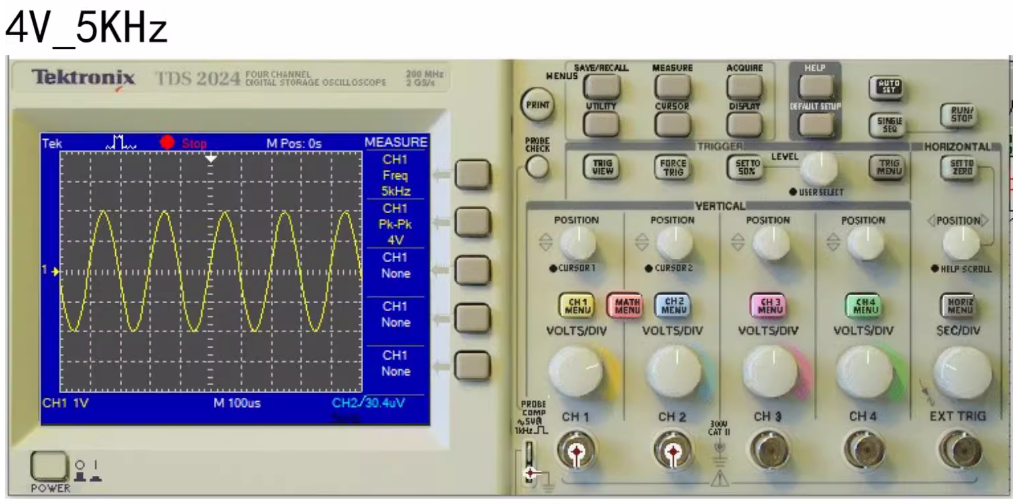
Task: Click the FORCE TRIG button
Action: [672, 167]
